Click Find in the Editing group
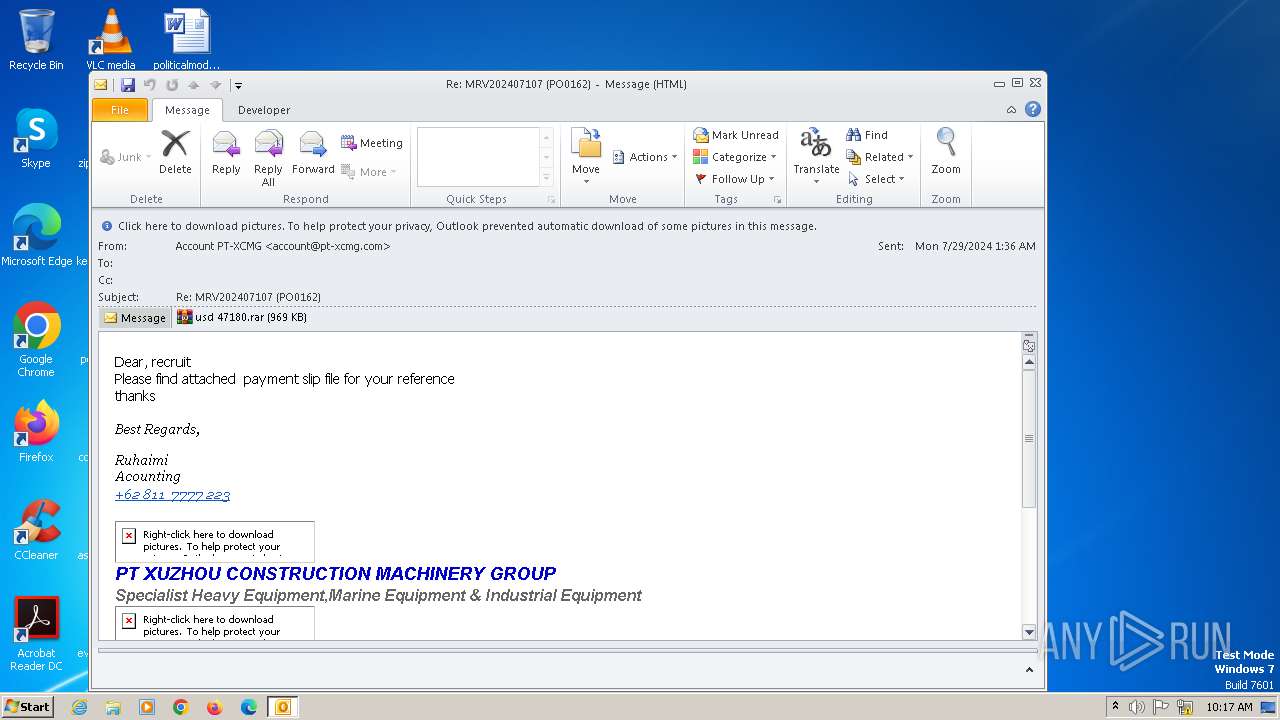This screenshot has height=720, width=1280. [867, 135]
